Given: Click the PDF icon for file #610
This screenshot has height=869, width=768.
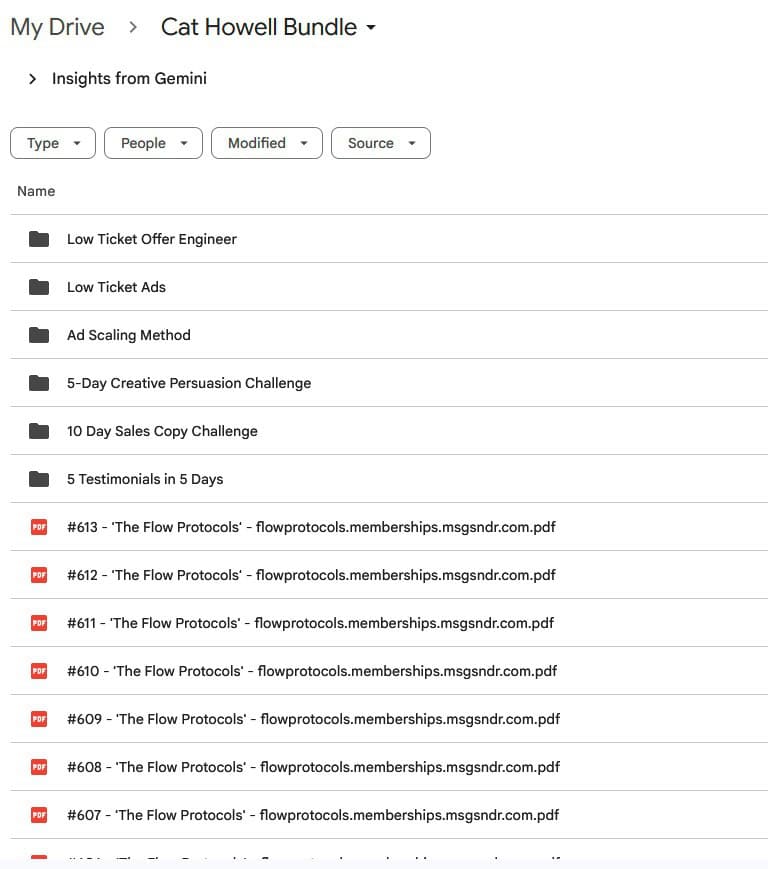Looking at the screenshot, I should (x=39, y=671).
